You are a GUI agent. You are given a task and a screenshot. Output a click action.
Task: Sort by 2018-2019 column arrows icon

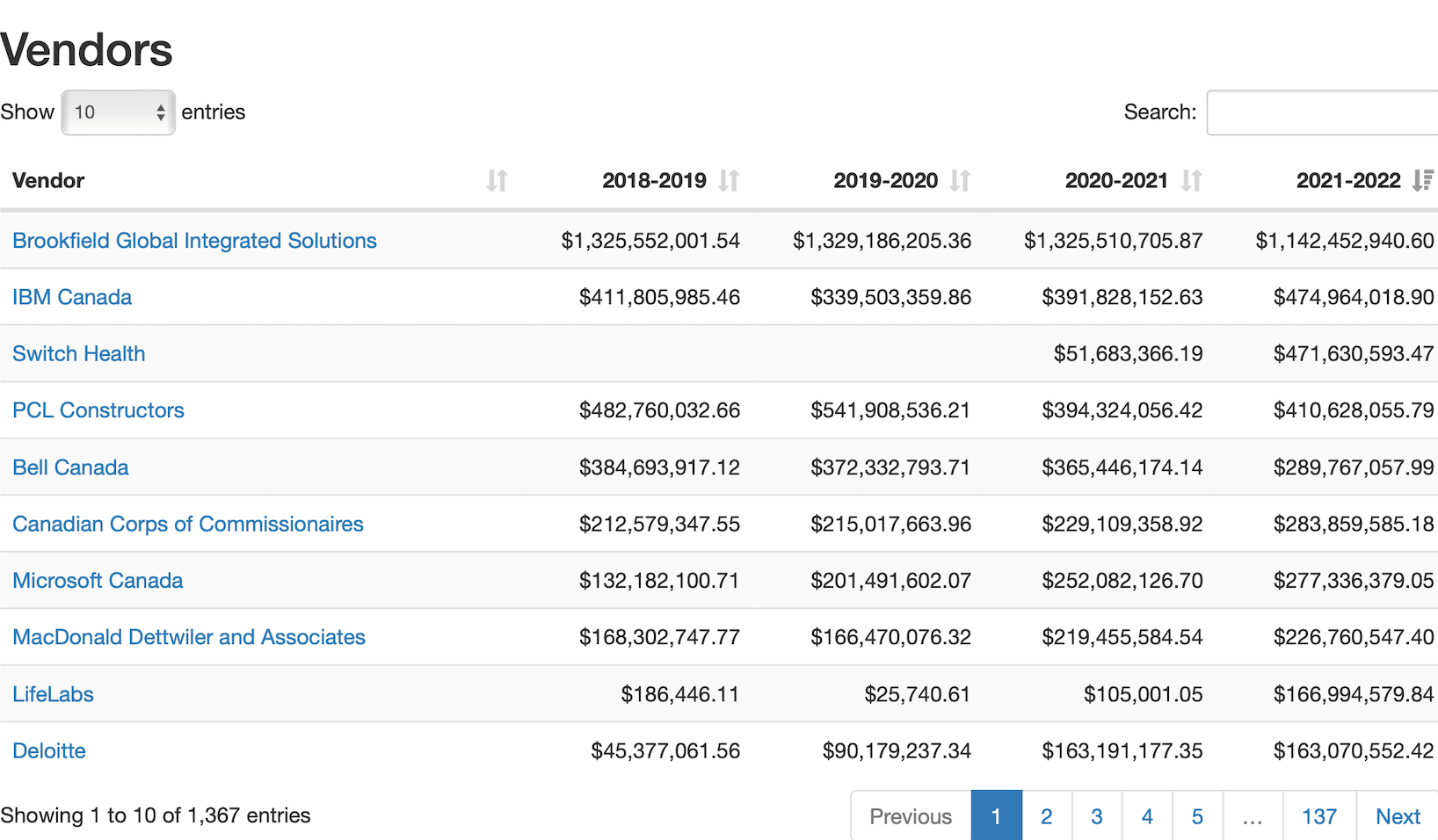[729, 180]
